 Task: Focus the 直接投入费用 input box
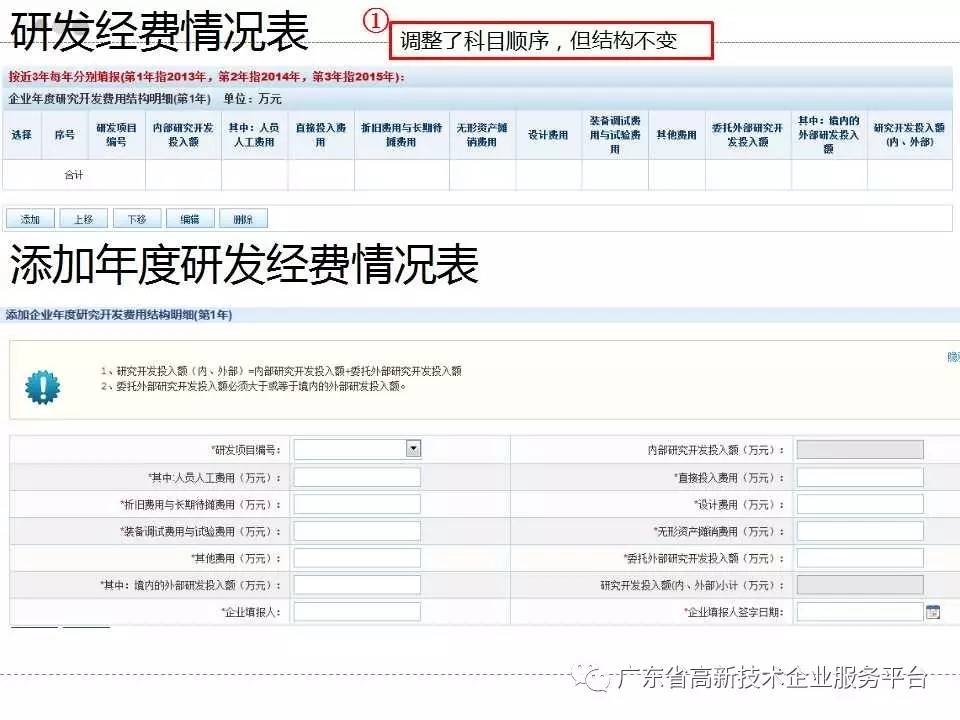click(859, 477)
